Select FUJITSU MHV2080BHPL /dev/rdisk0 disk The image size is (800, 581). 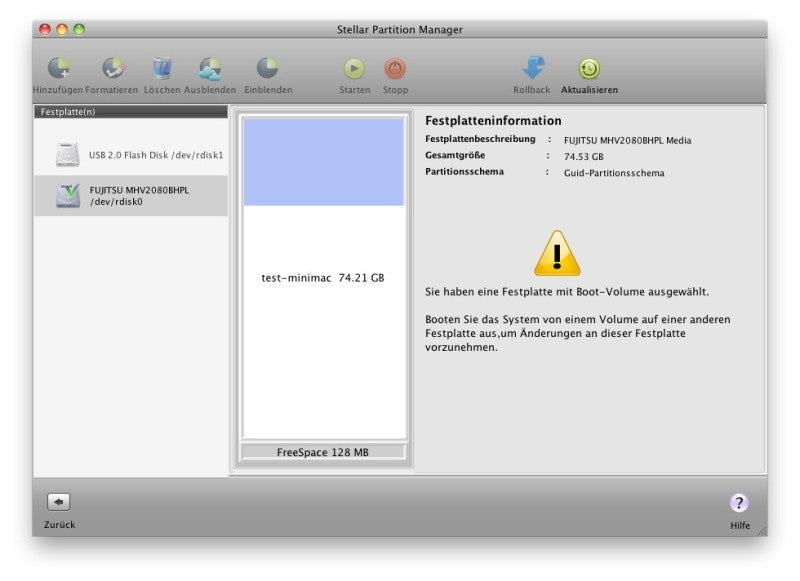tap(131, 196)
